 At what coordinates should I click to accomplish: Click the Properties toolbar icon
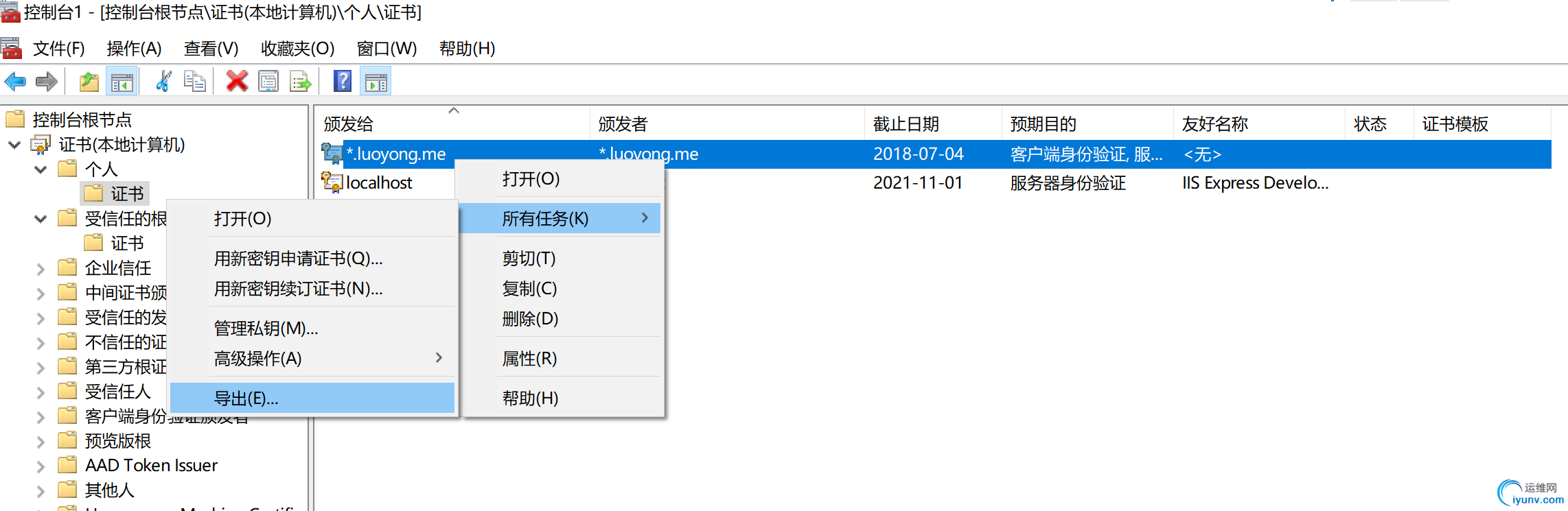268,82
